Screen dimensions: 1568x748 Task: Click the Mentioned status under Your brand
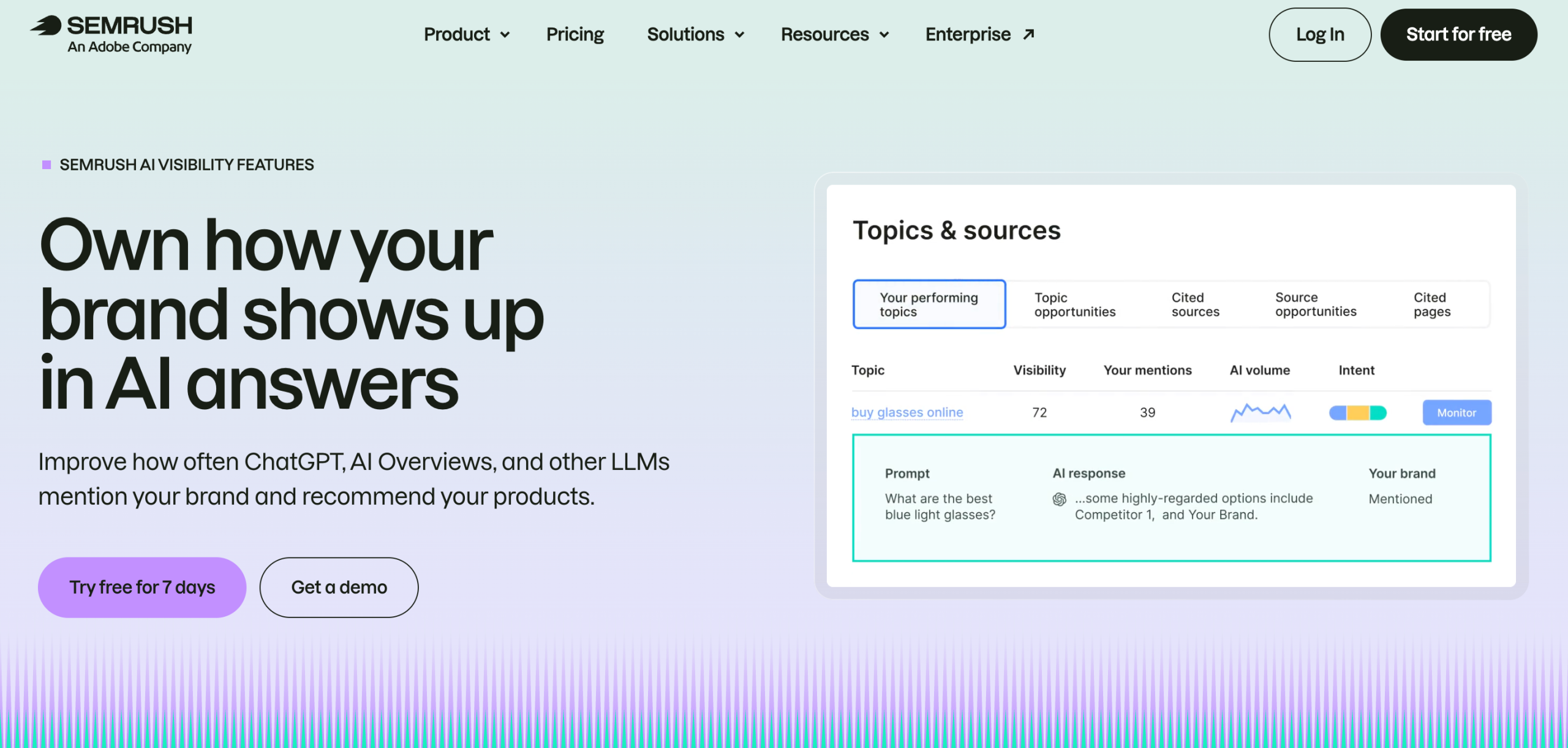(1400, 499)
